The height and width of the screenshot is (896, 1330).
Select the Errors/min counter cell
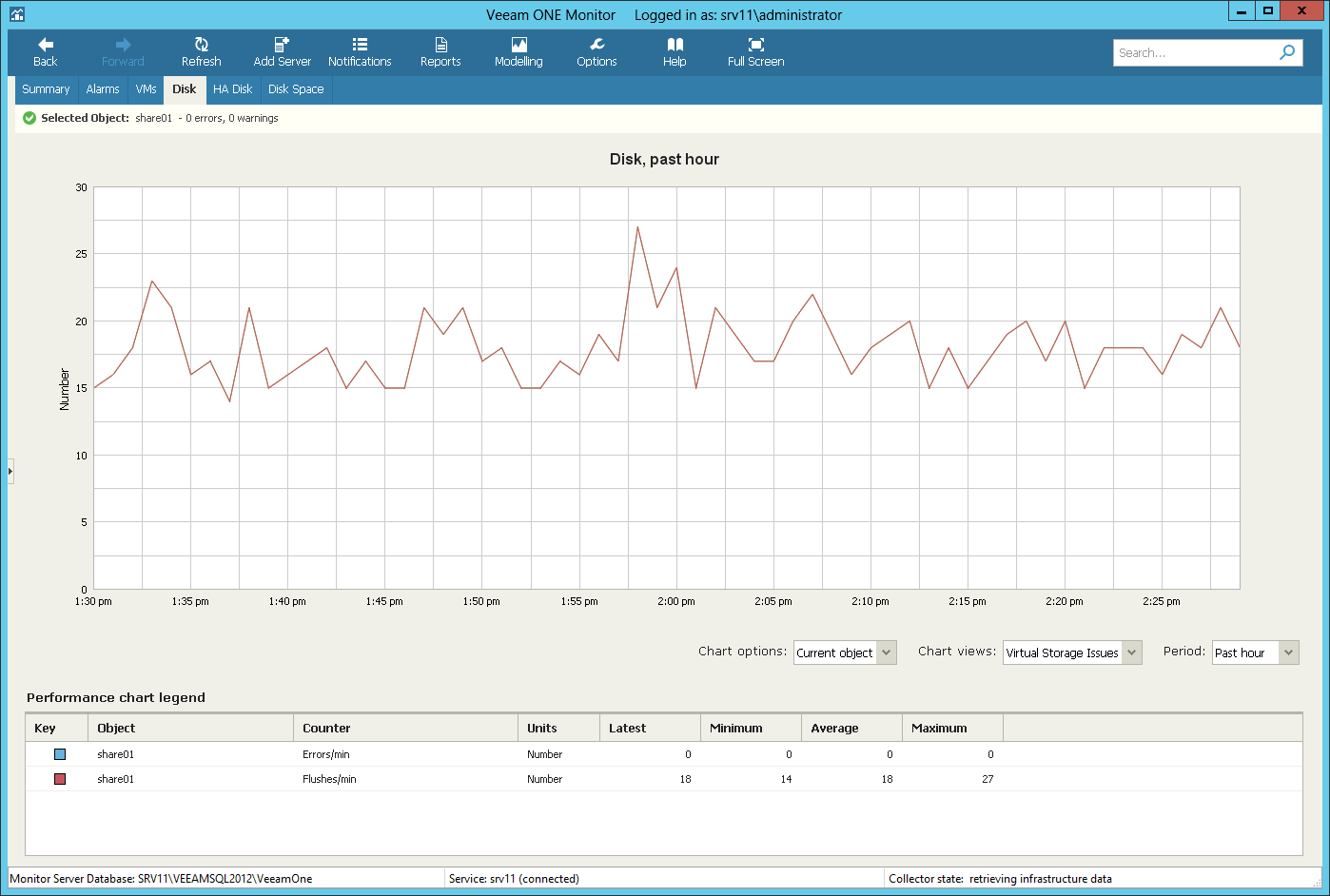coord(326,754)
